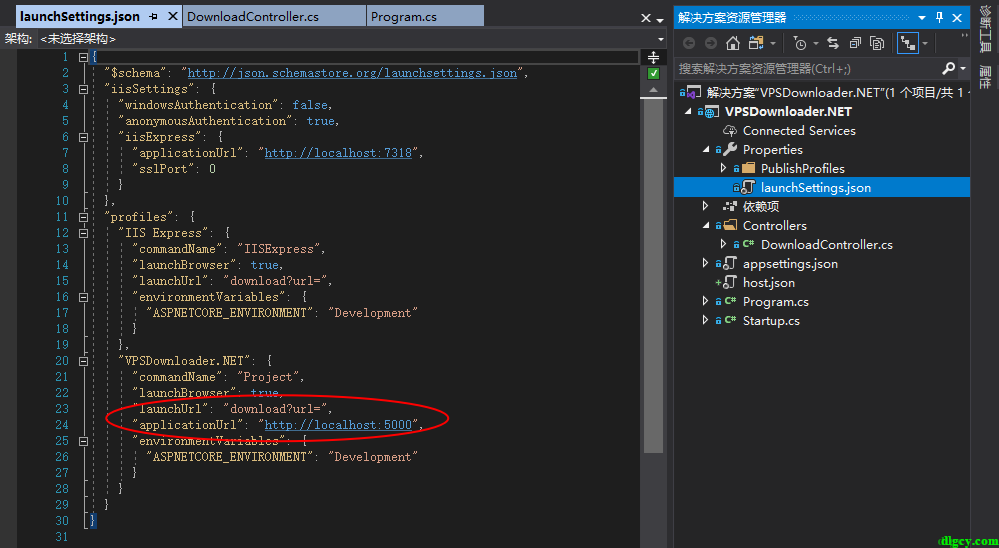The image size is (999, 548).
Task: Click the magnifier search icon in Solution Explorer
Action: [949, 68]
